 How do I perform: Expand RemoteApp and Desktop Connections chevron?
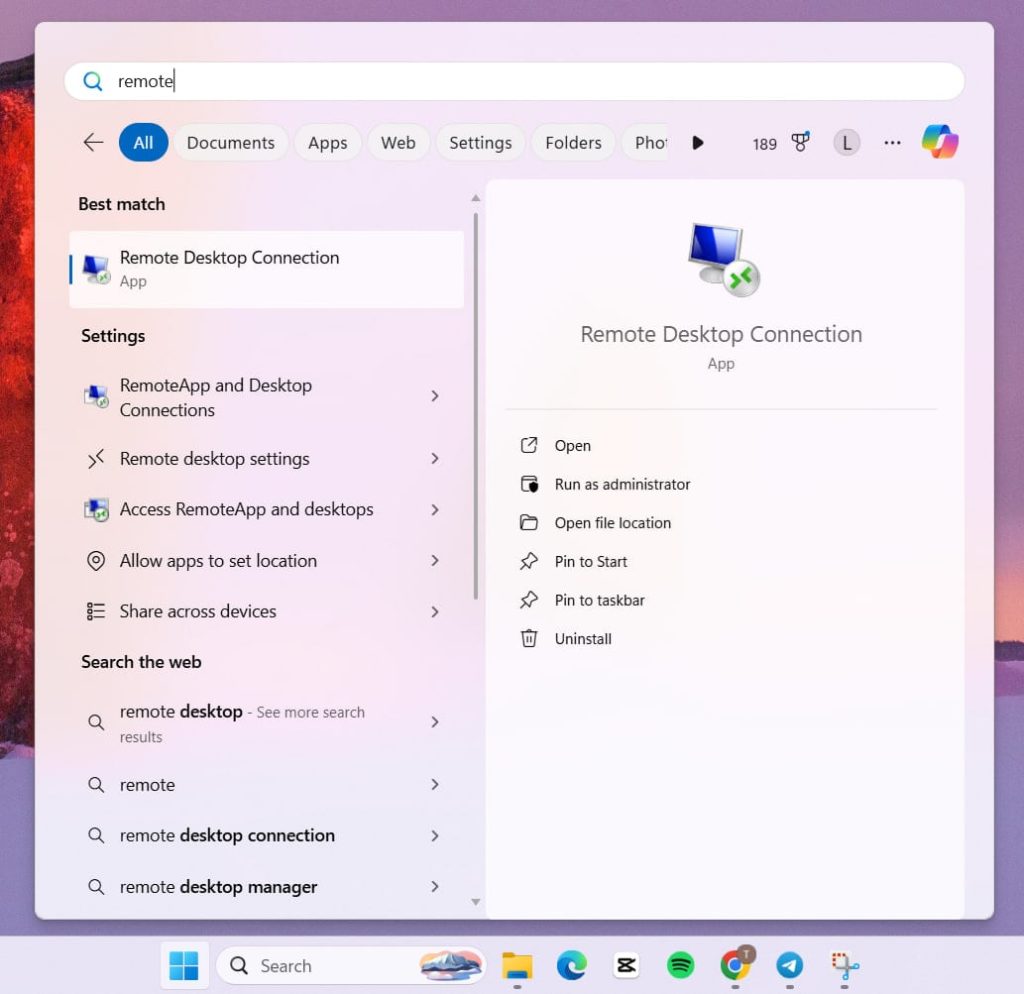point(435,397)
